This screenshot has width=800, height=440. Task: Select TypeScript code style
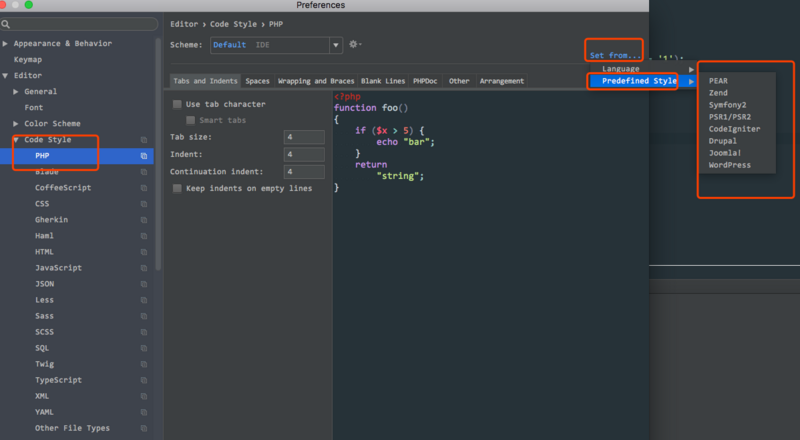58,380
